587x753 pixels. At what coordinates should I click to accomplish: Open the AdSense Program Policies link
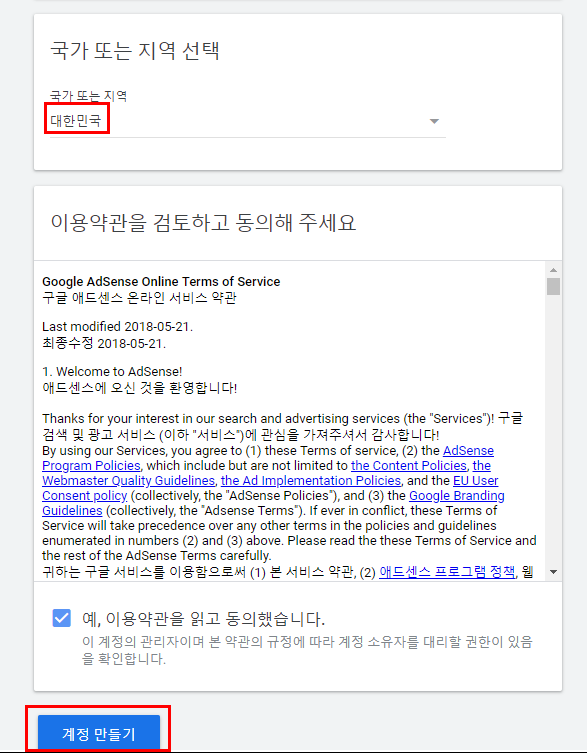point(268,458)
